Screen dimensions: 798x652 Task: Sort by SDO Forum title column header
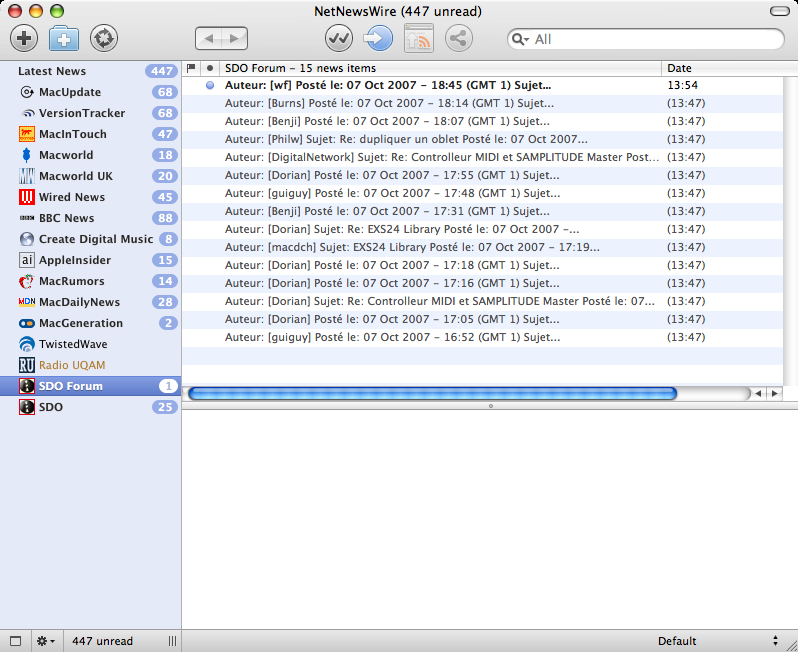coord(440,68)
